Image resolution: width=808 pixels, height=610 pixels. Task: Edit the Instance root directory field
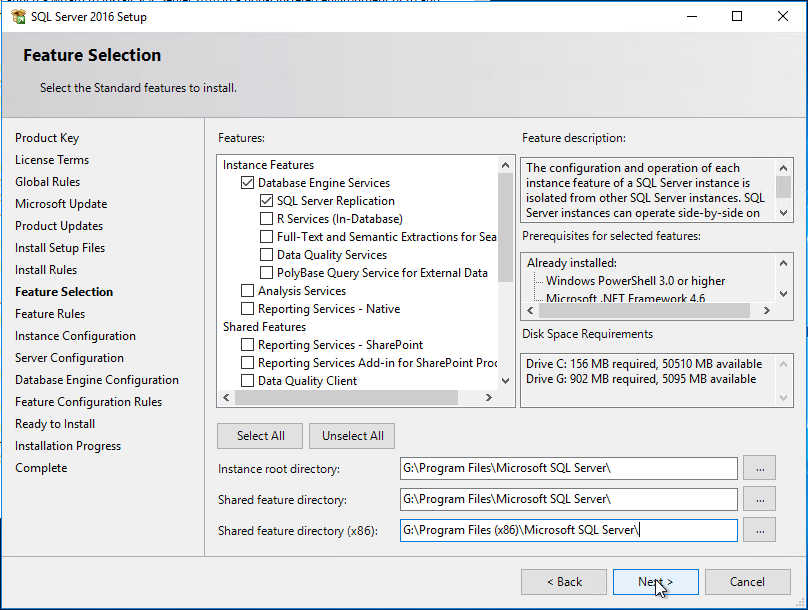pyautogui.click(x=568, y=468)
